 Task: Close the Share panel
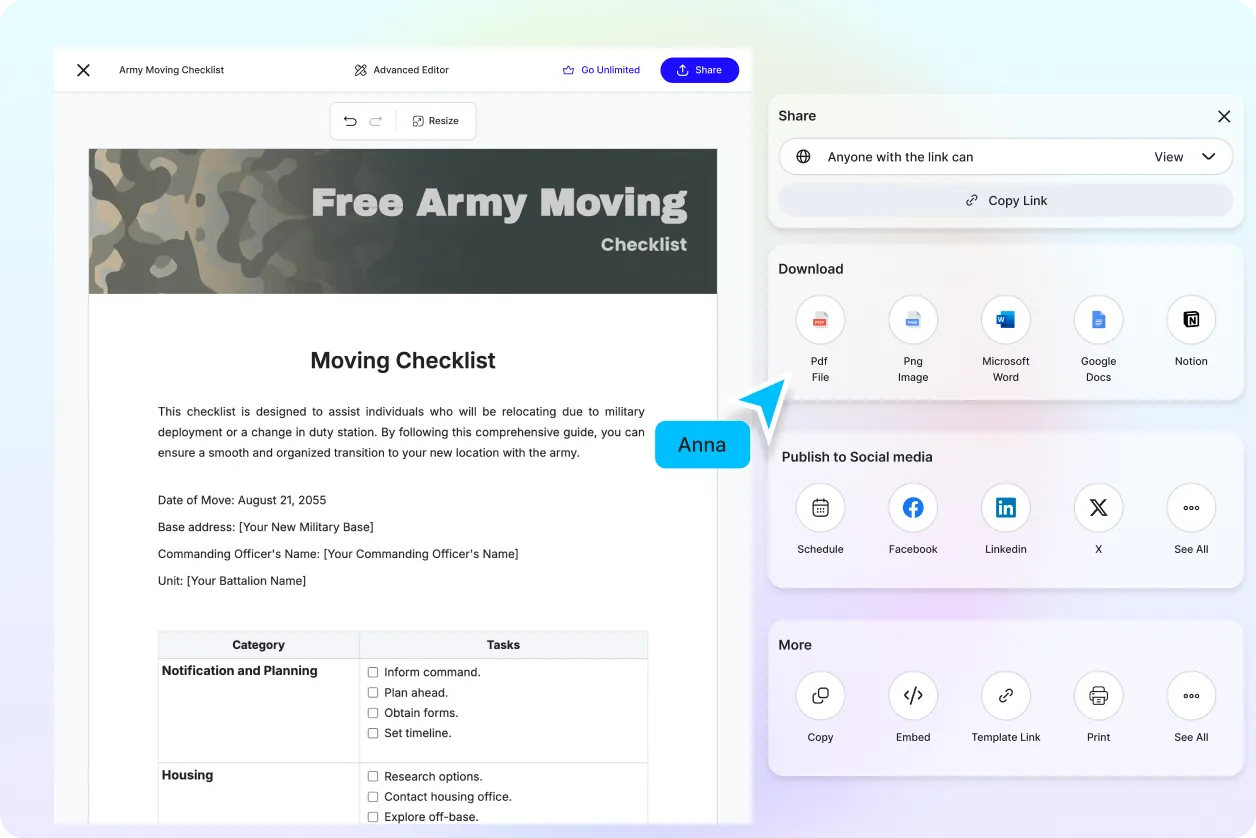(1224, 116)
